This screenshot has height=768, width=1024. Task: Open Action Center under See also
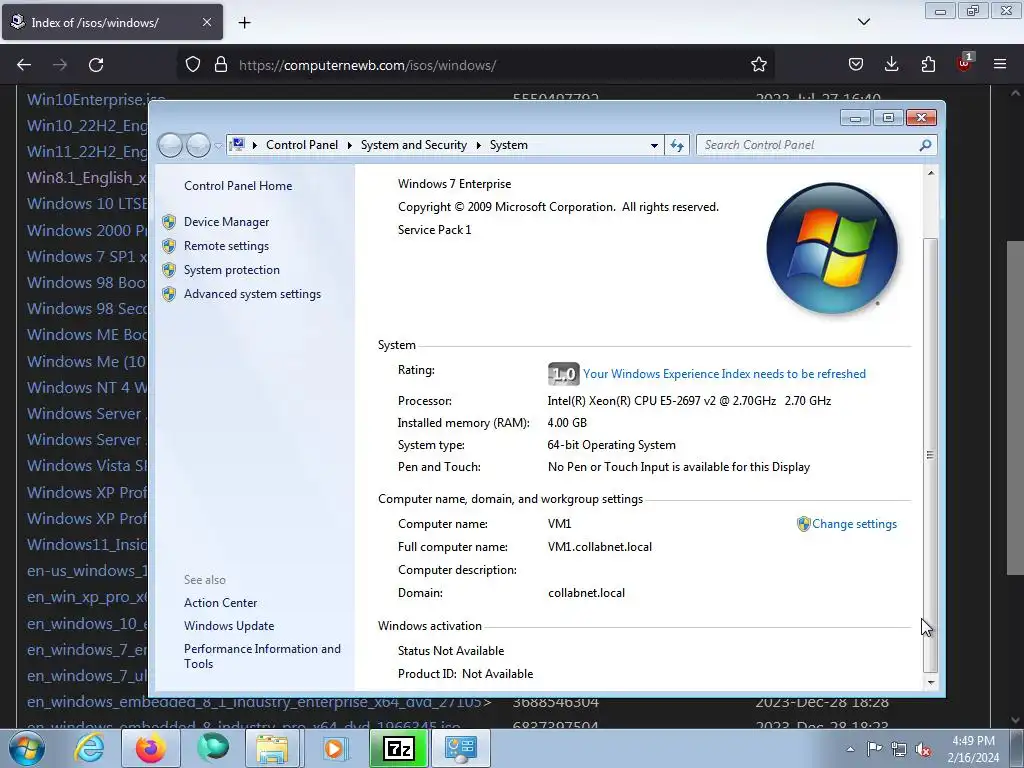click(220, 603)
